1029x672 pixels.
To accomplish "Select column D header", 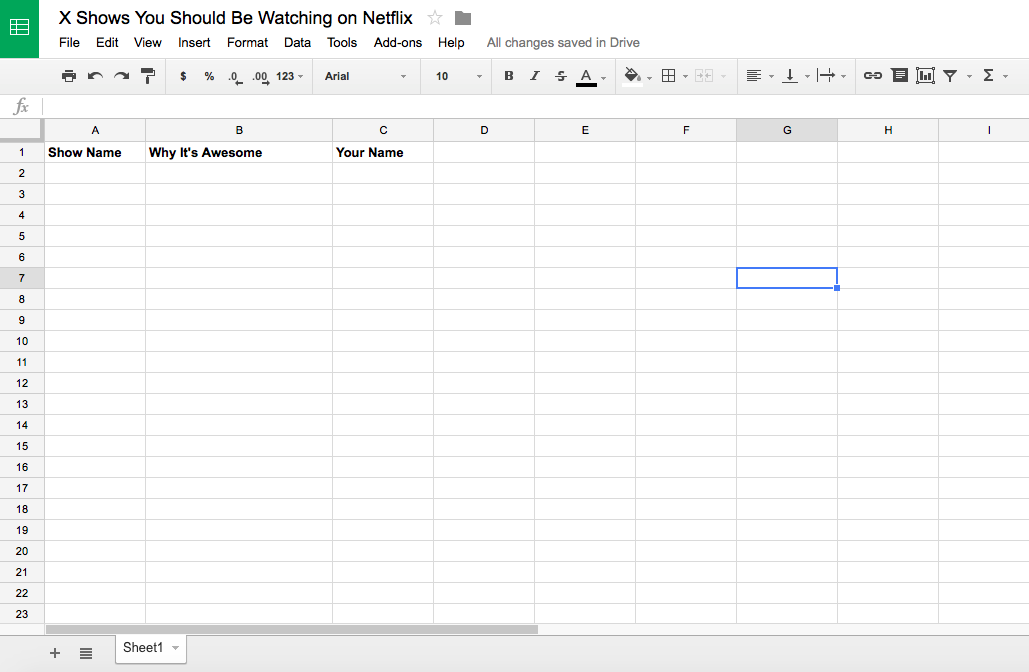I will 484,130.
